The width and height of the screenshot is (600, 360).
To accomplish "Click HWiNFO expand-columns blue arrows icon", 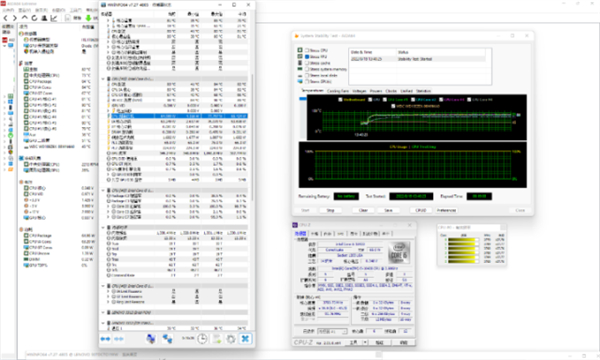I will coord(105,339).
